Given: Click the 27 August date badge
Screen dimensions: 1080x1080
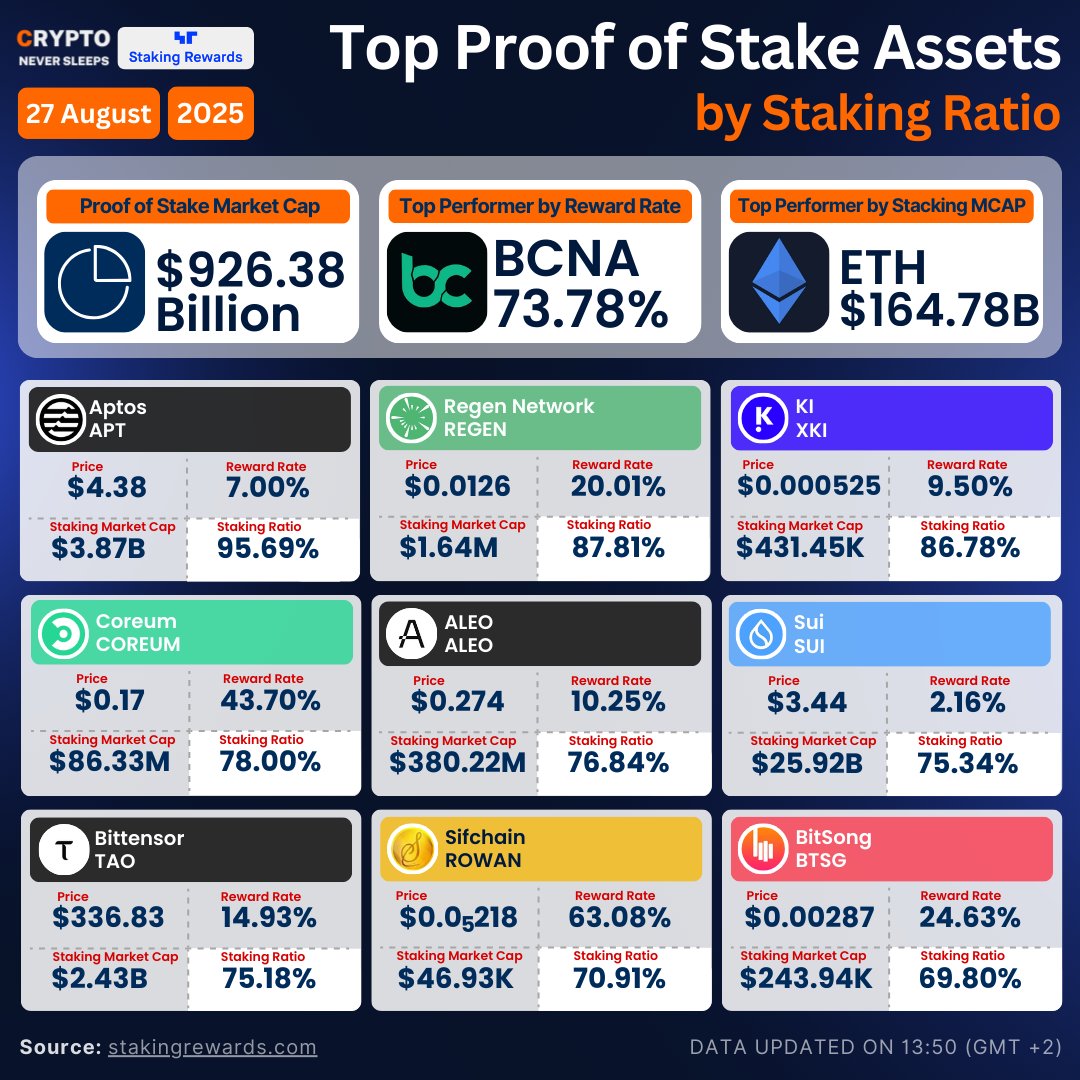Looking at the screenshot, I should click(x=89, y=113).
